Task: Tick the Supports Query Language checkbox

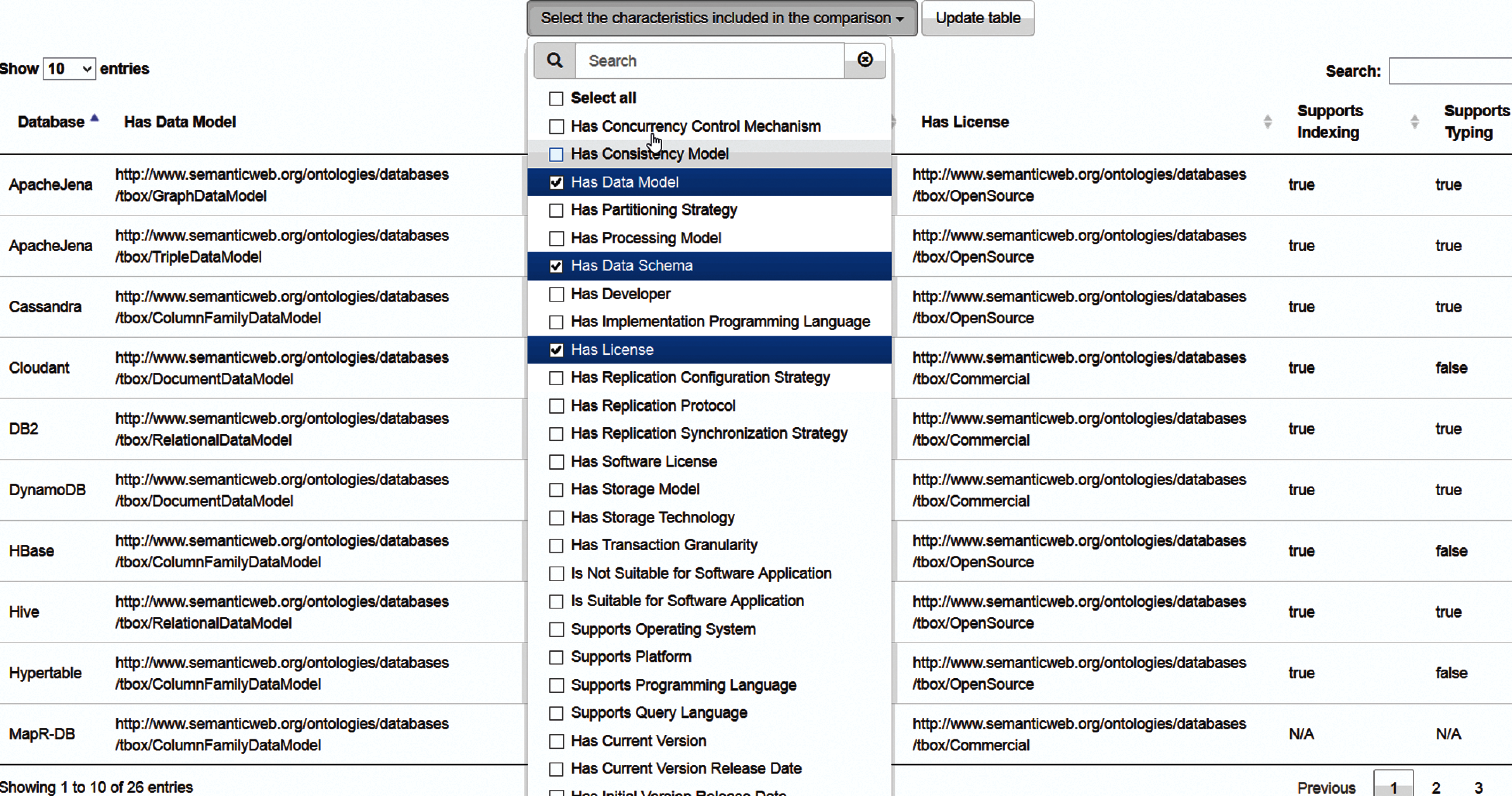Action: pyautogui.click(x=556, y=713)
